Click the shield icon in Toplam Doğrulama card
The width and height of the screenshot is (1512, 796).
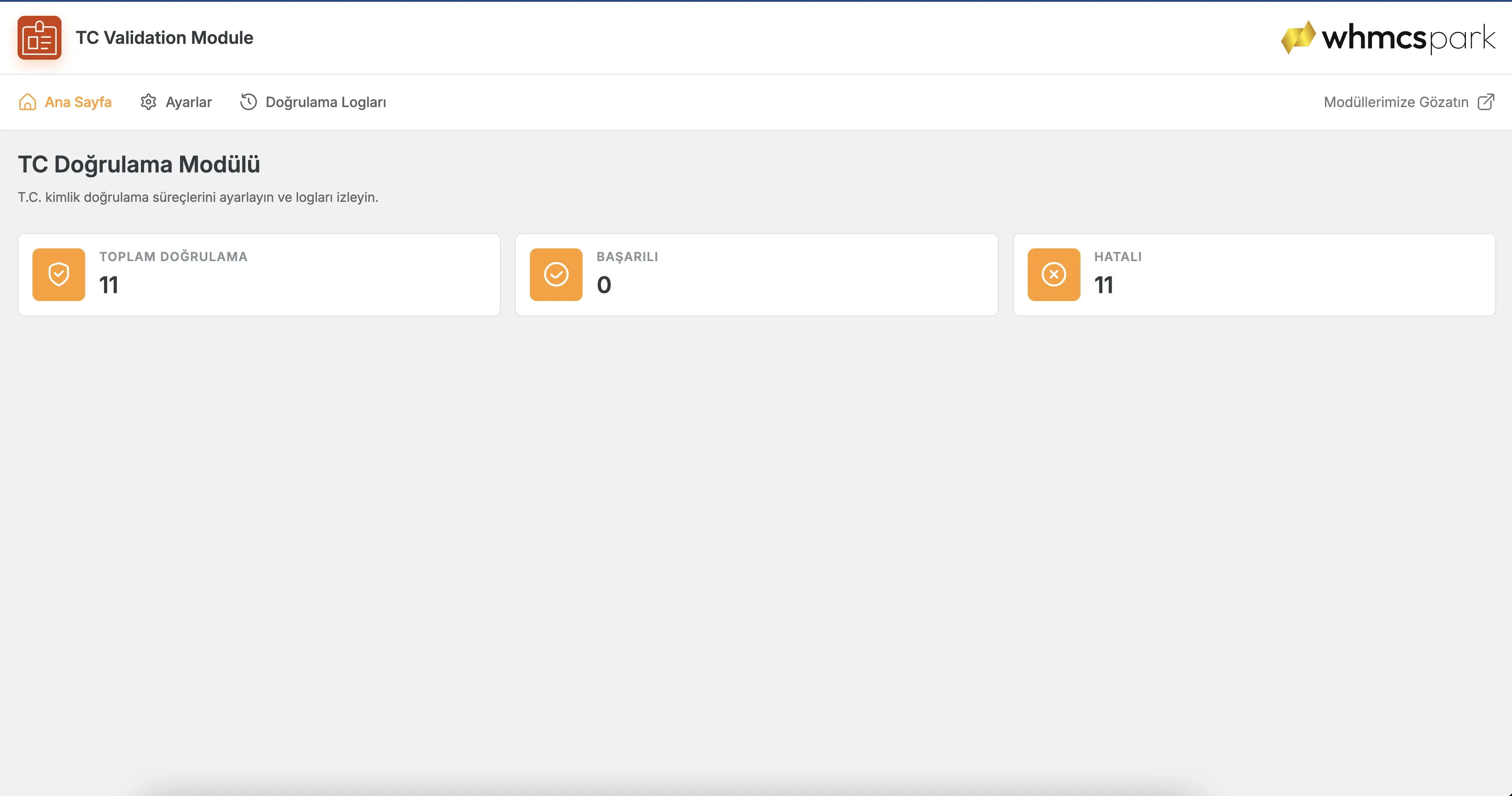pos(59,275)
